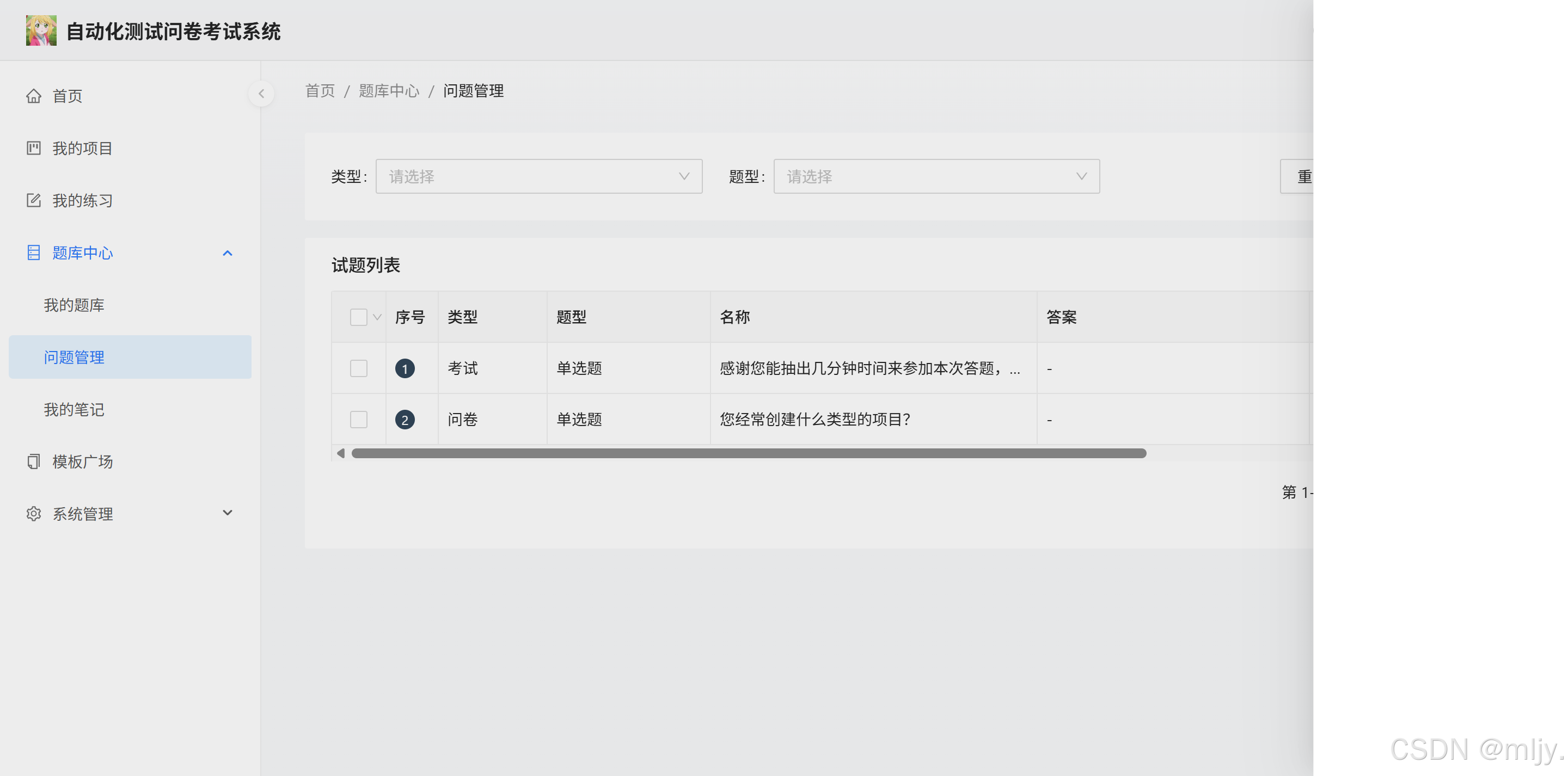1568x776 pixels.
Task: Expand the 系统管理 submenu arrow
Action: [x=228, y=513]
